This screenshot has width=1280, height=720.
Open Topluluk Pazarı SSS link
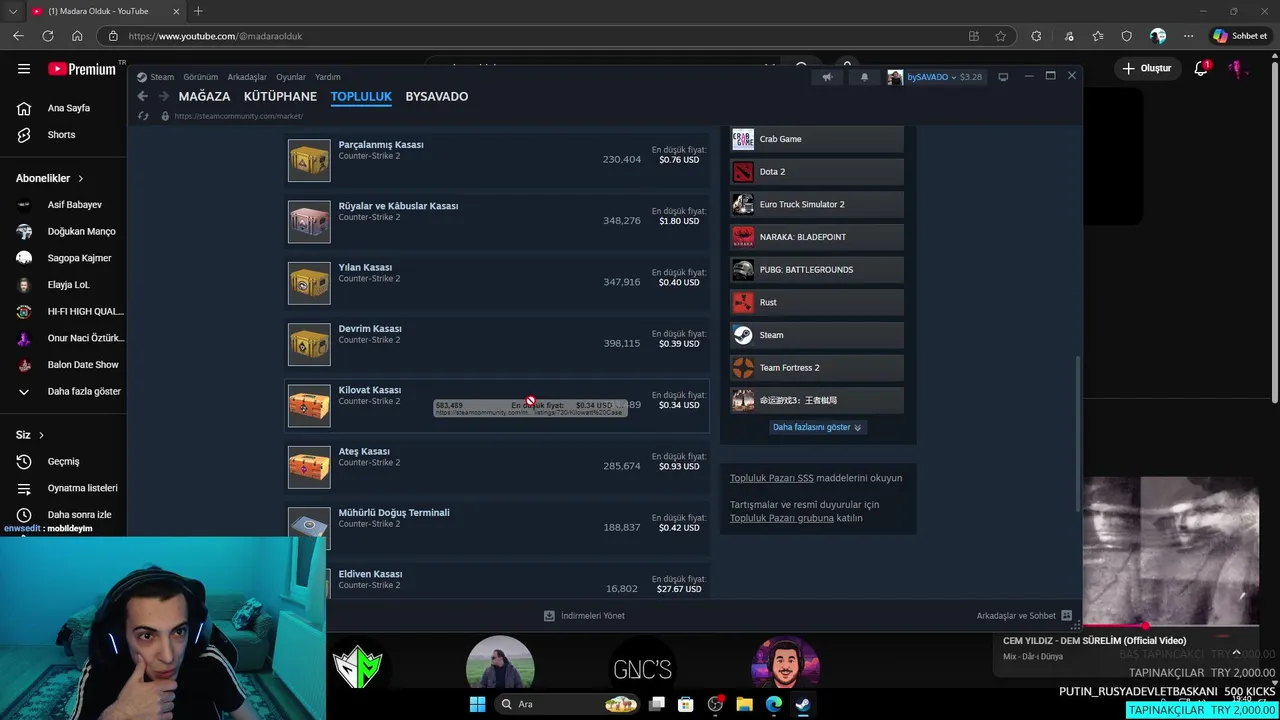point(770,478)
